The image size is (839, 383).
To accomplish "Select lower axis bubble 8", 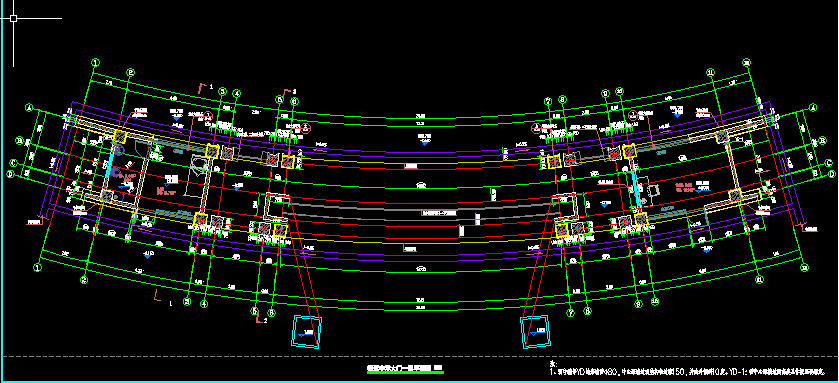I will click(x=587, y=311).
